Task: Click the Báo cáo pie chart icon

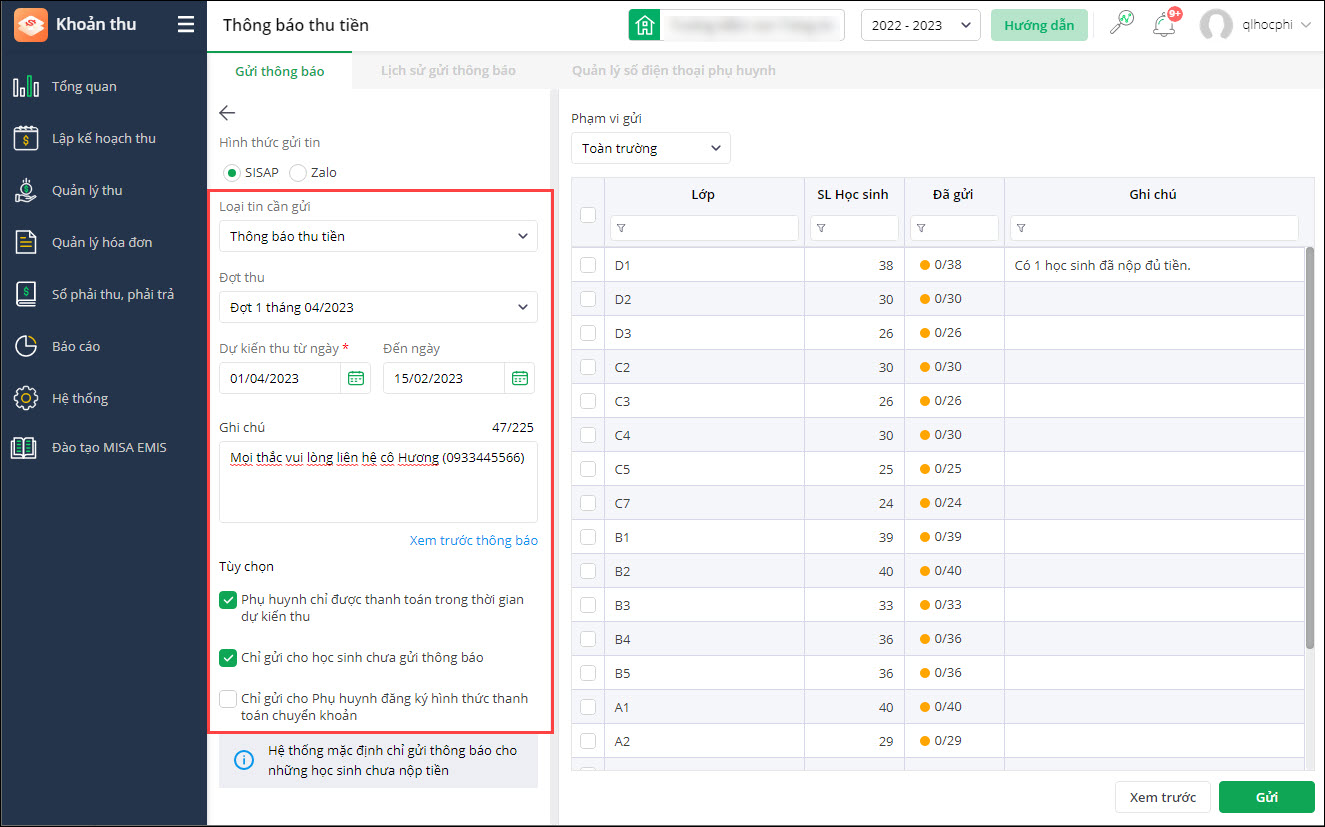Action: tap(26, 346)
